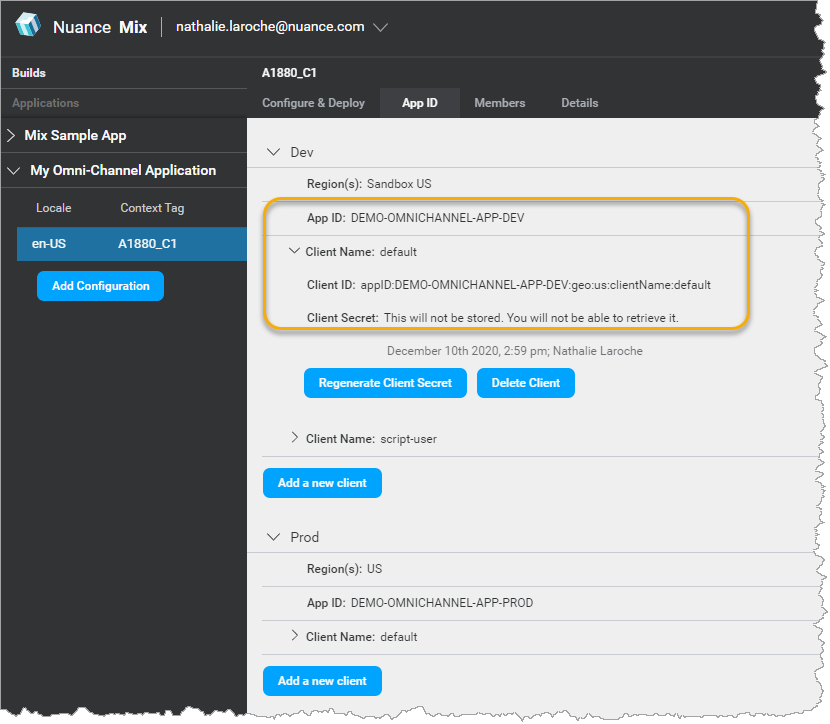The image size is (830, 724).
Task: Collapse the Dev section
Action: (273, 154)
